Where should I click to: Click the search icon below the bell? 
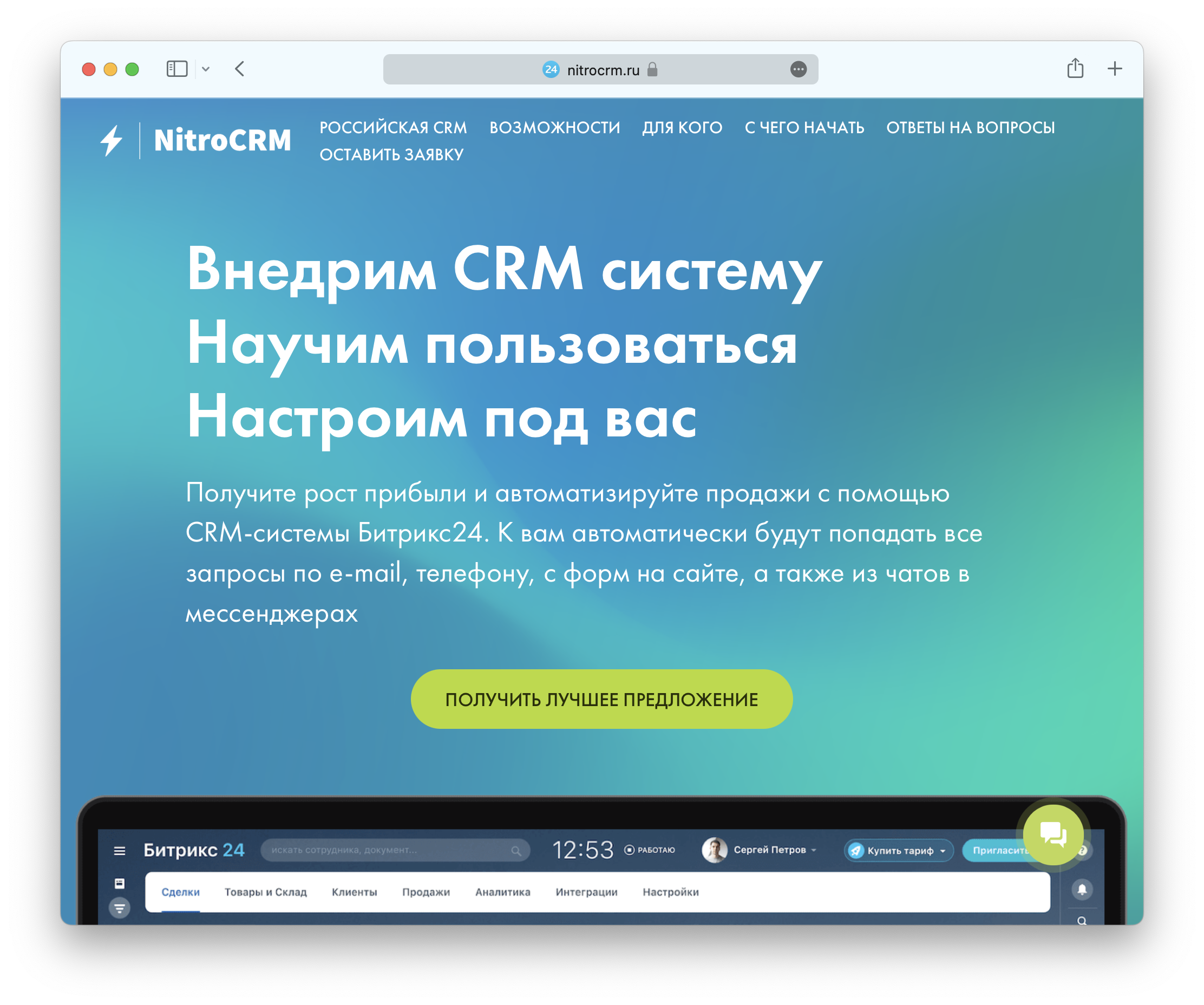click(x=1082, y=921)
